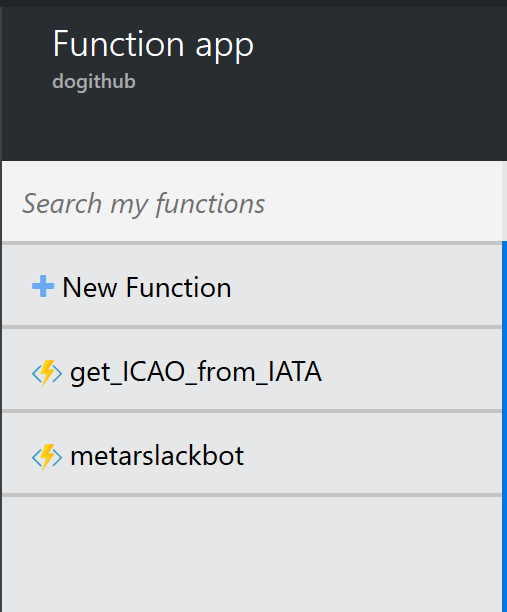Image resolution: width=507 pixels, height=612 pixels.
Task: Click the empty list area below metarslackbot
Action: coord(252,554)
